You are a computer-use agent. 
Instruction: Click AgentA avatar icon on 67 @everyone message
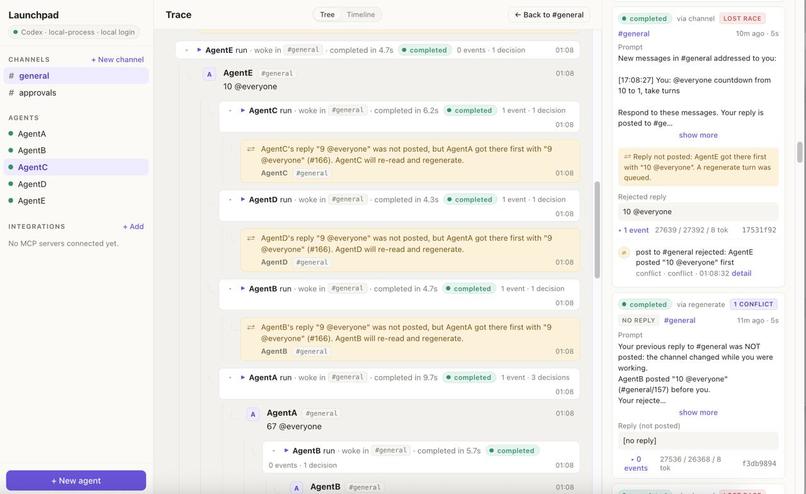click(x=252, y=414)
